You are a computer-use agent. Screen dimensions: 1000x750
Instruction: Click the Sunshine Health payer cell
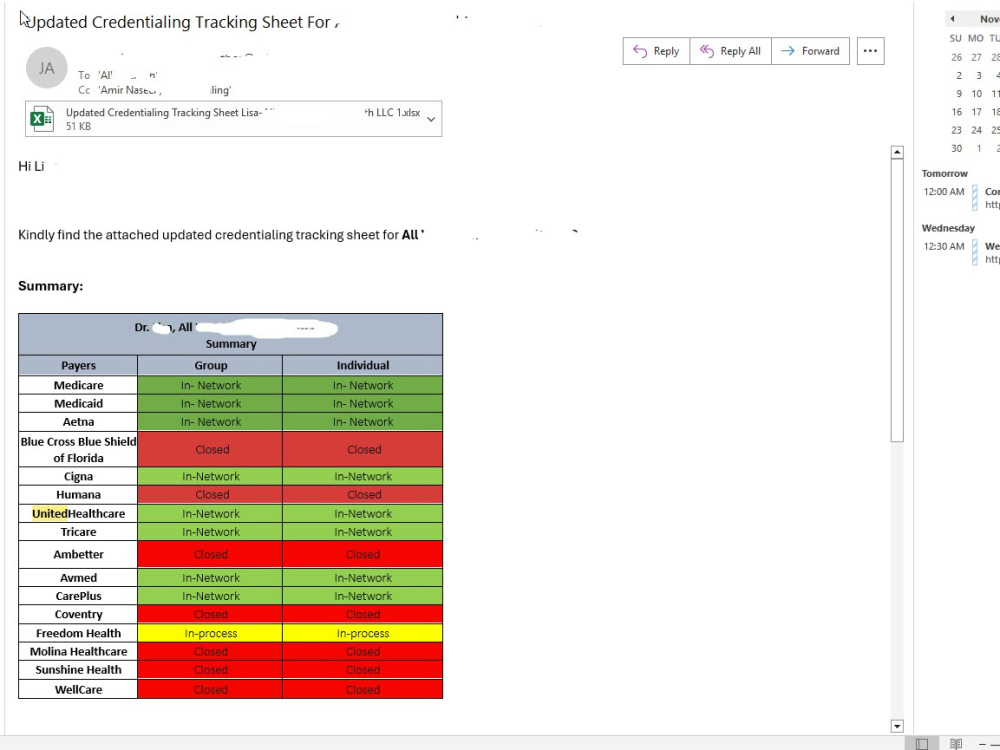(78, 670)
